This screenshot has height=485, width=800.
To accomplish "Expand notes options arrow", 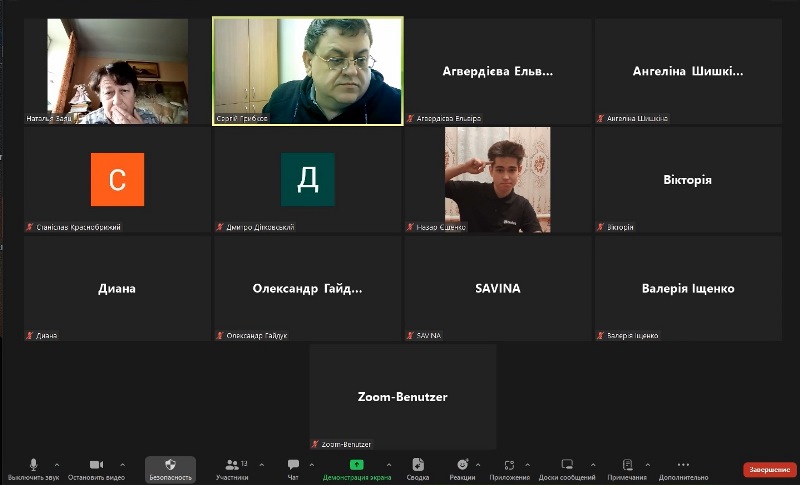I will pyautogui.click(x=647, y=465).
